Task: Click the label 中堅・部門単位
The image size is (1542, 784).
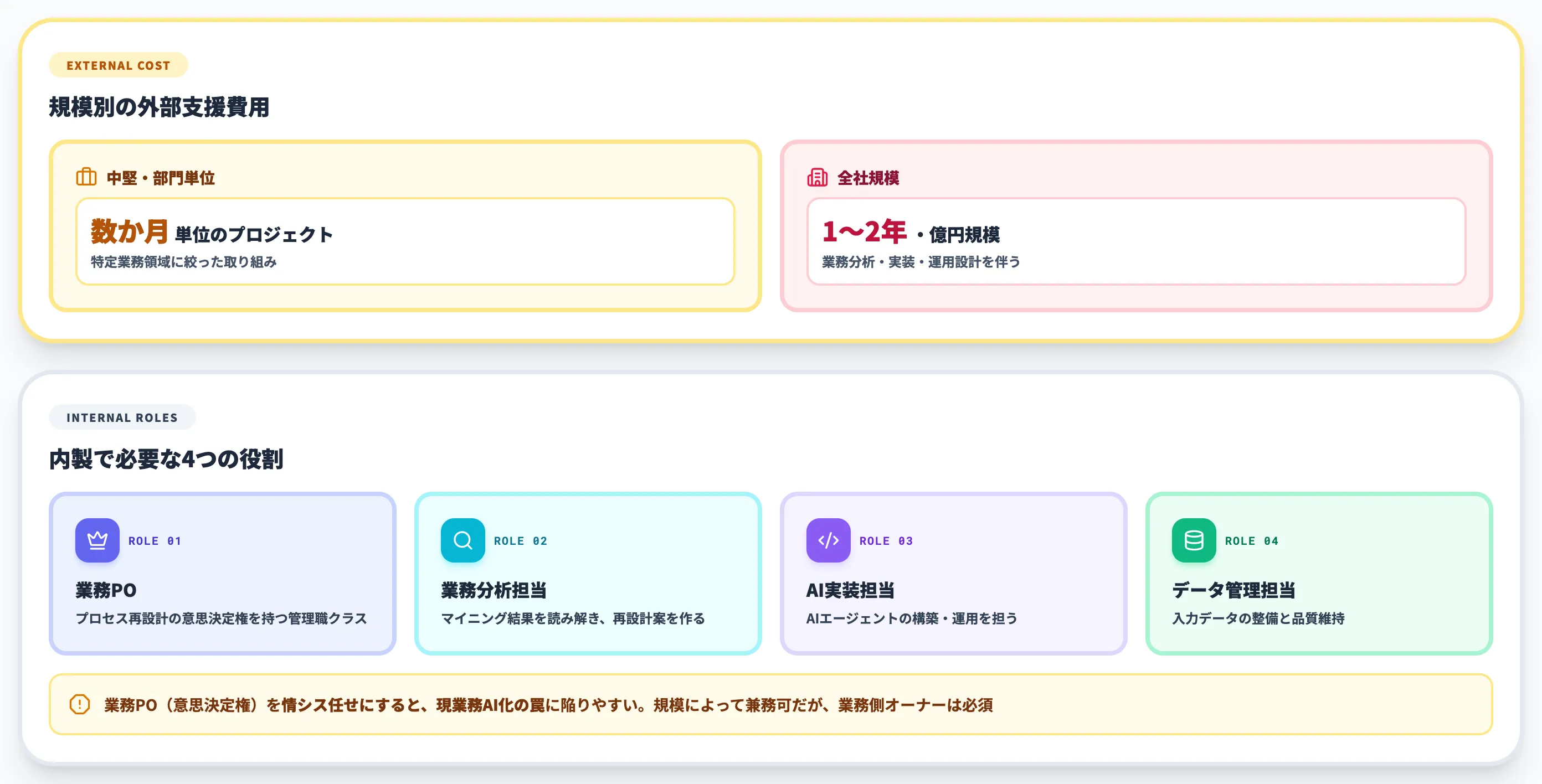Action: 161,178
